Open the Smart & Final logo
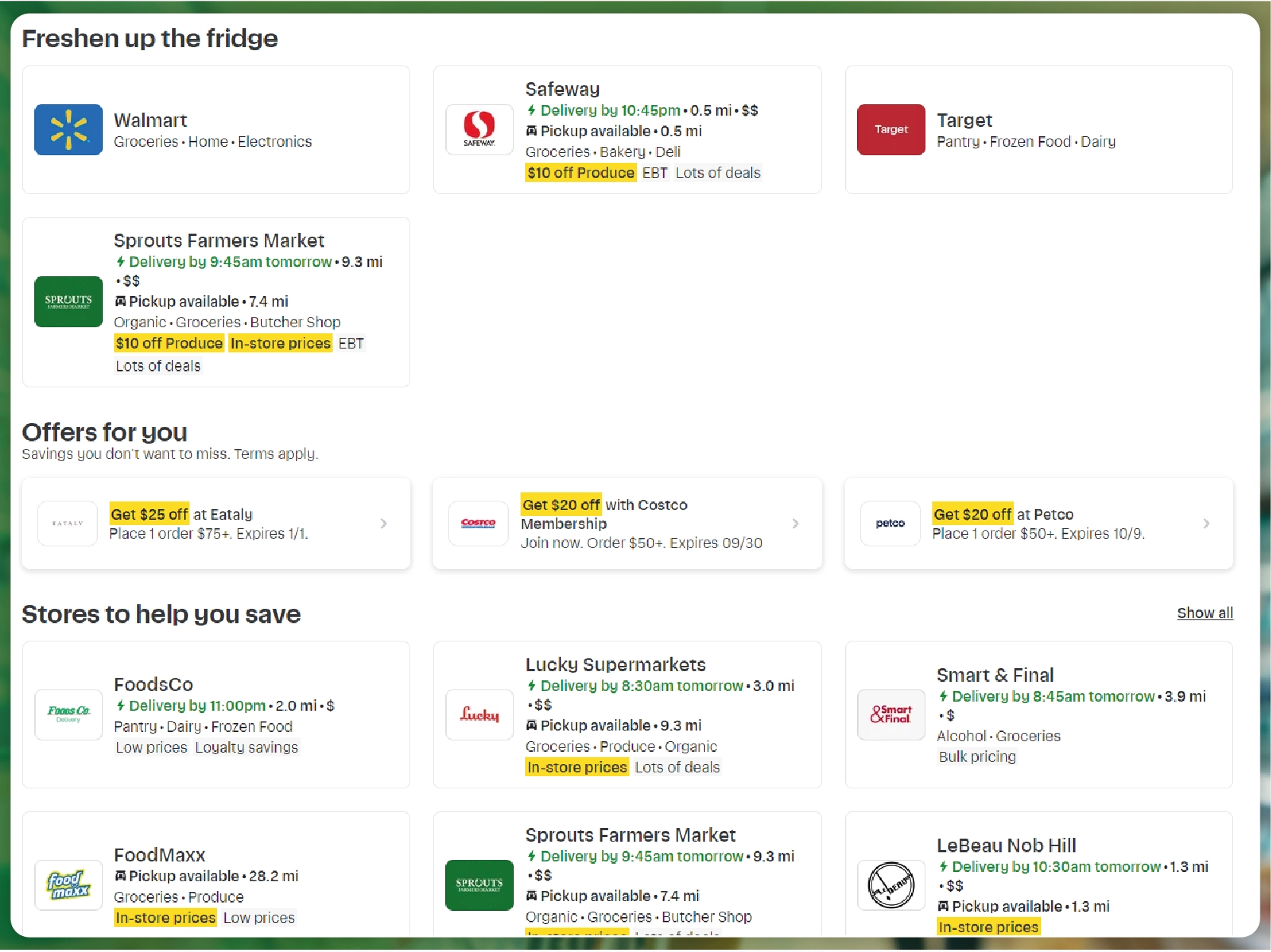The image size is (1271, 952). click(x=891, y=715)
